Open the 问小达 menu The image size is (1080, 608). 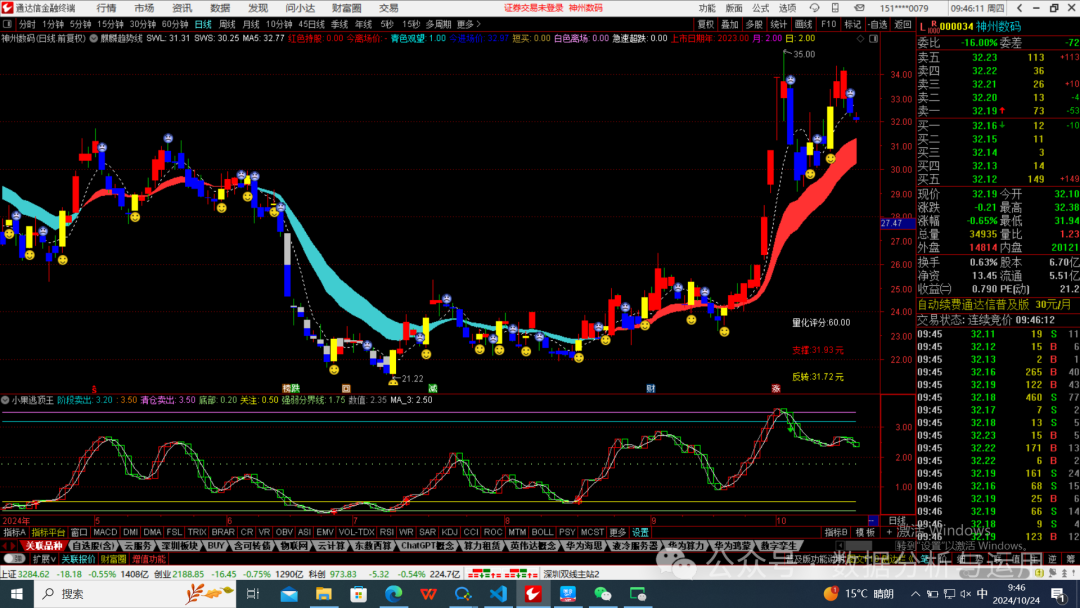(300, 8)
